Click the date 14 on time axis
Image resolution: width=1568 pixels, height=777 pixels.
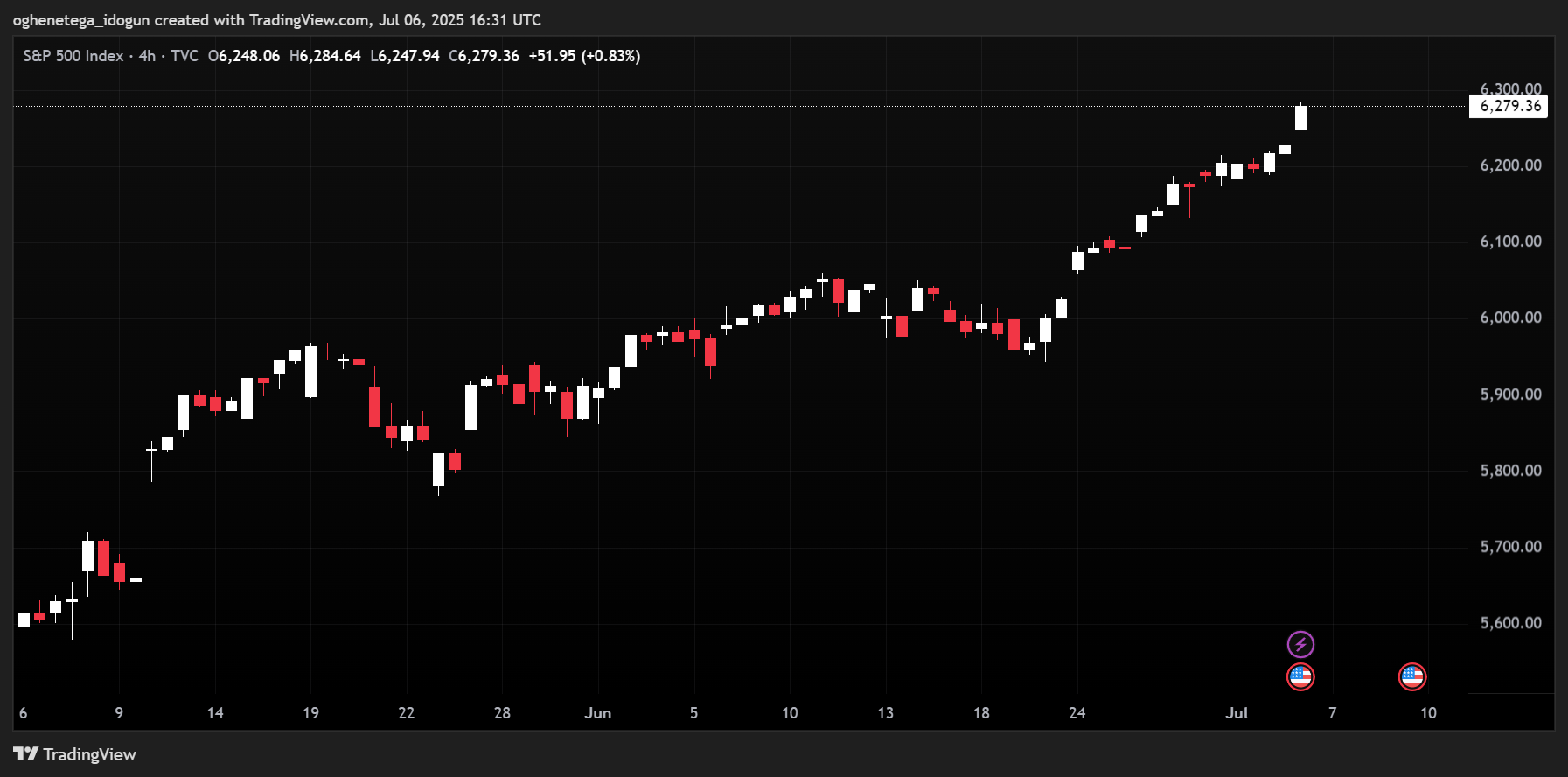pyautogui.click(x=215, y=713)
